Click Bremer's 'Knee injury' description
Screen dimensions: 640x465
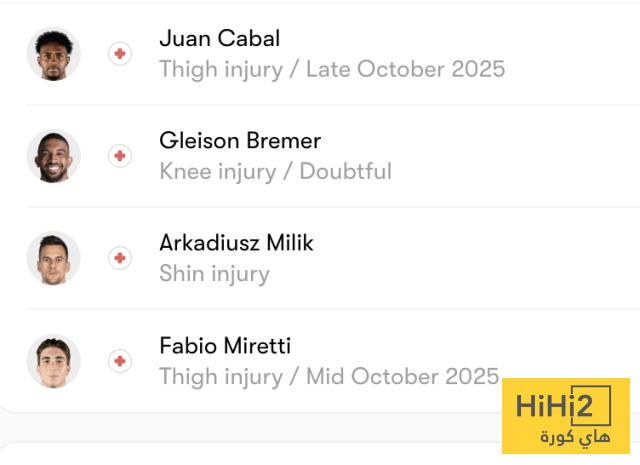pos(217,171)
